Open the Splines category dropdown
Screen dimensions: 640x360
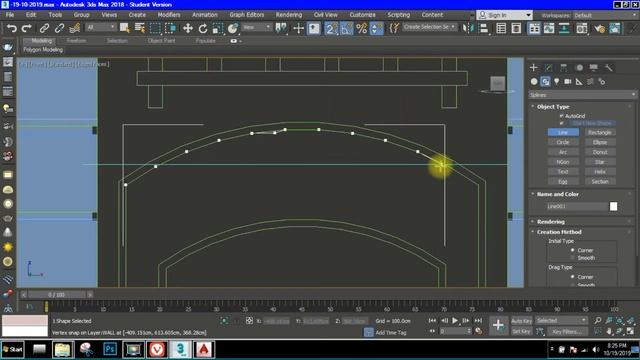click(582, 95)
